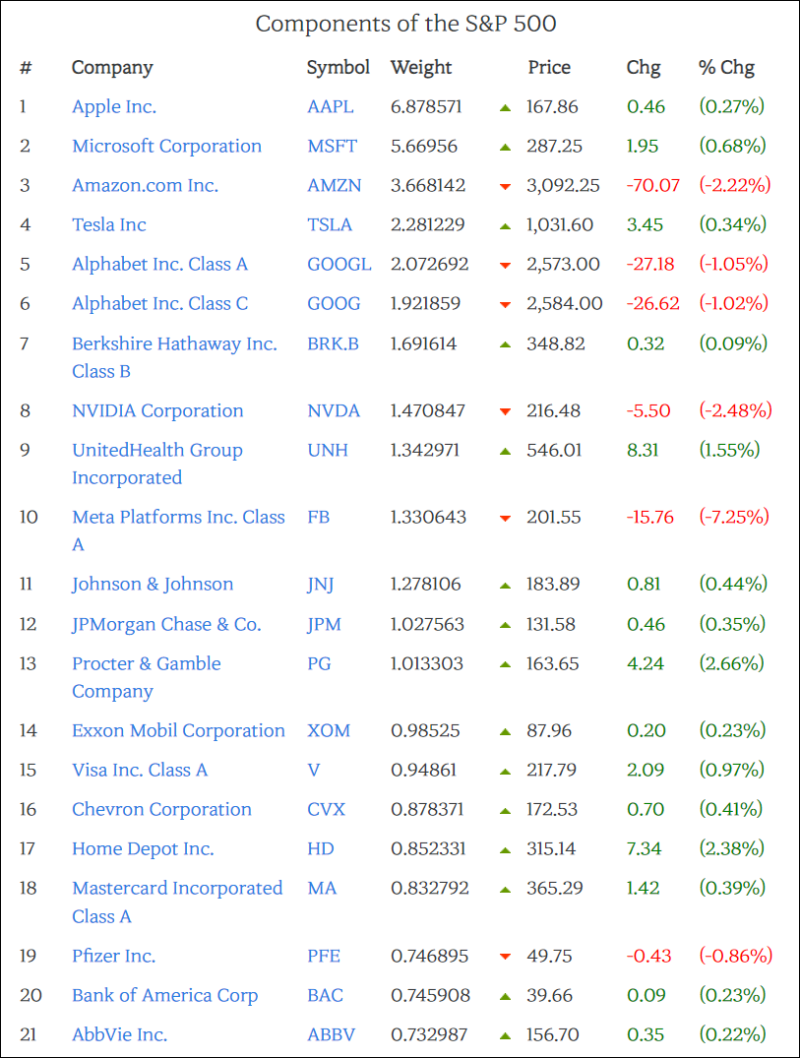This screenshot has height=1058, width=800.
Task: Click the red down arrow in the GOOGL row
Action: 505,265
